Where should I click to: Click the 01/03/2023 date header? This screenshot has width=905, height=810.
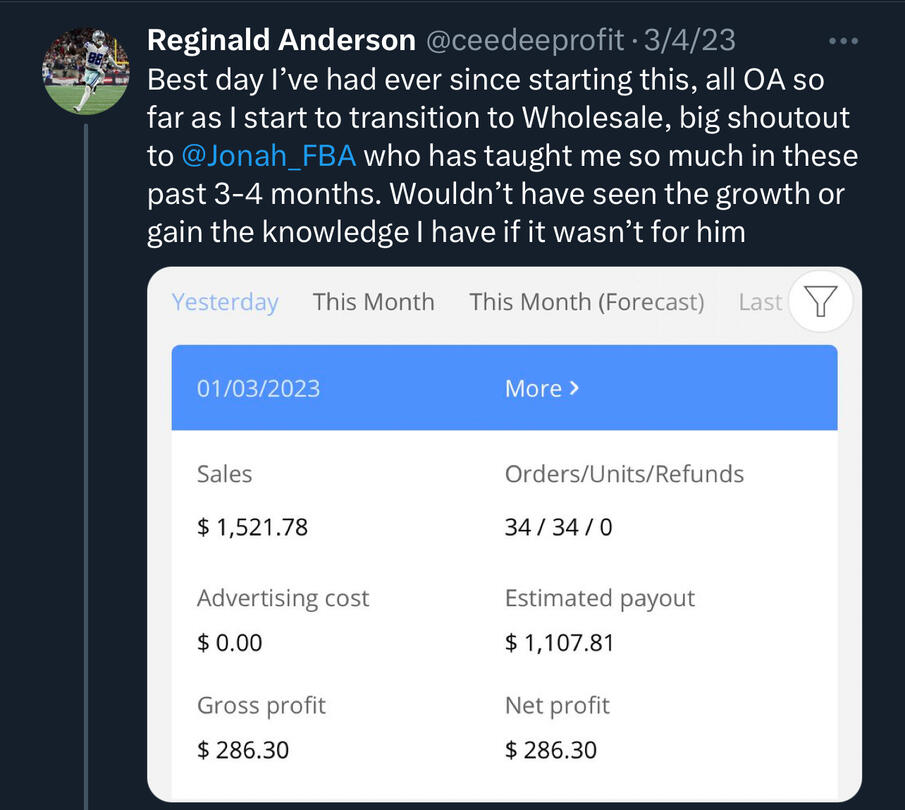tap(258, 388)
